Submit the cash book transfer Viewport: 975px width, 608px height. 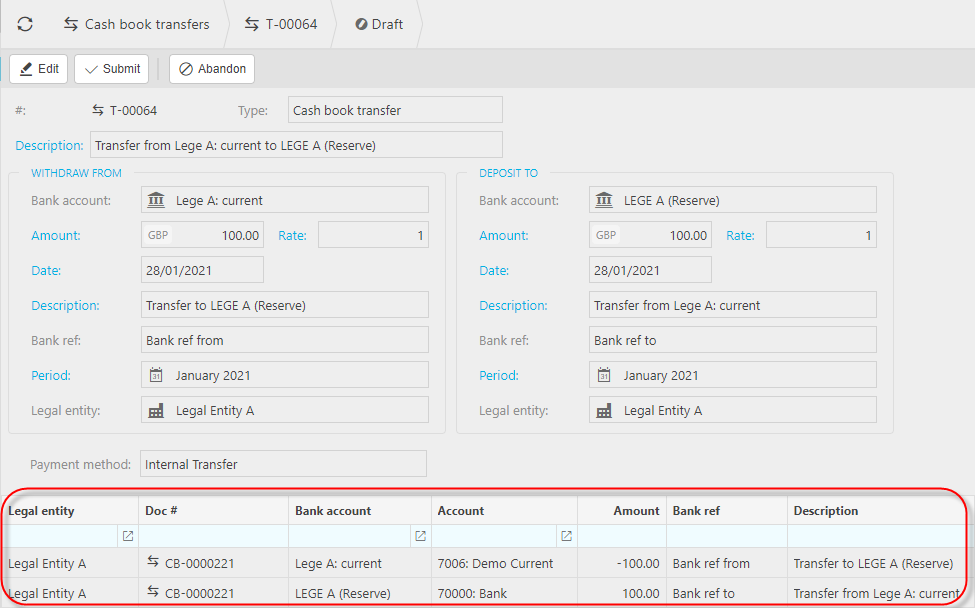[x=112, y=68]
